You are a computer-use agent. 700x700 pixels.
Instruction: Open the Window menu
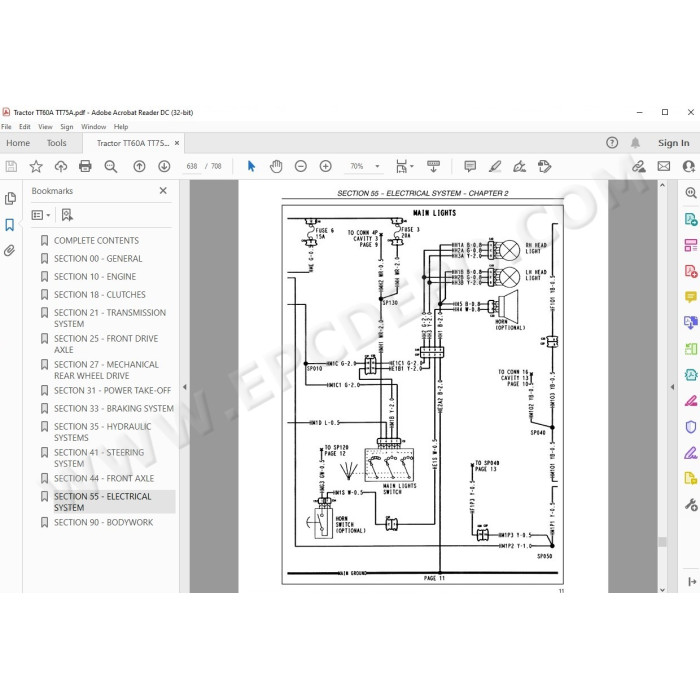pyautogui.click(x=93, y=127)
